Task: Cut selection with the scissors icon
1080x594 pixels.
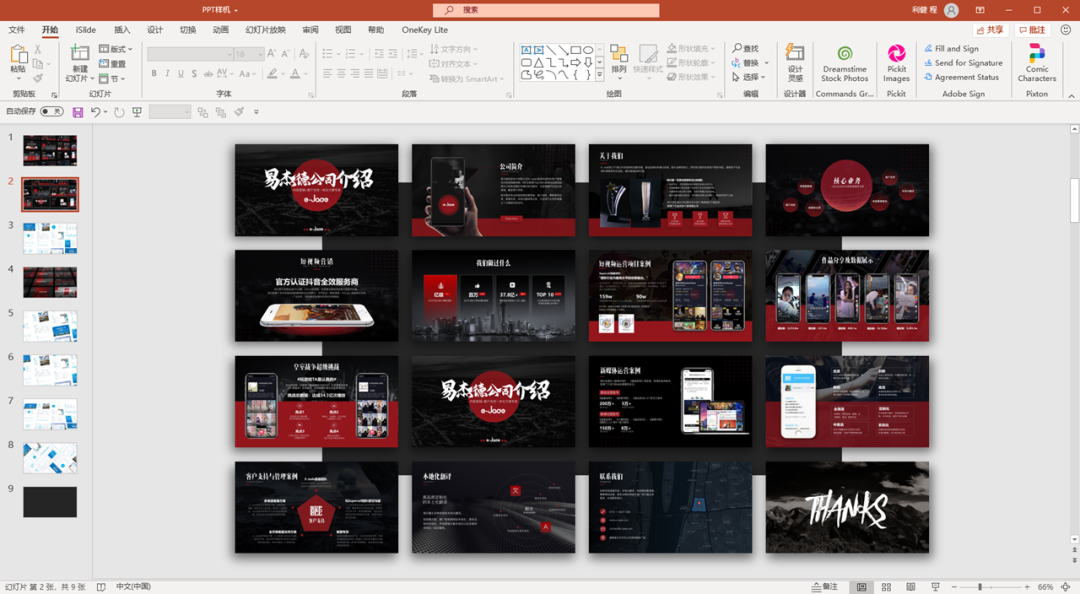Action: pyautogui.click(x=38, y=49)
